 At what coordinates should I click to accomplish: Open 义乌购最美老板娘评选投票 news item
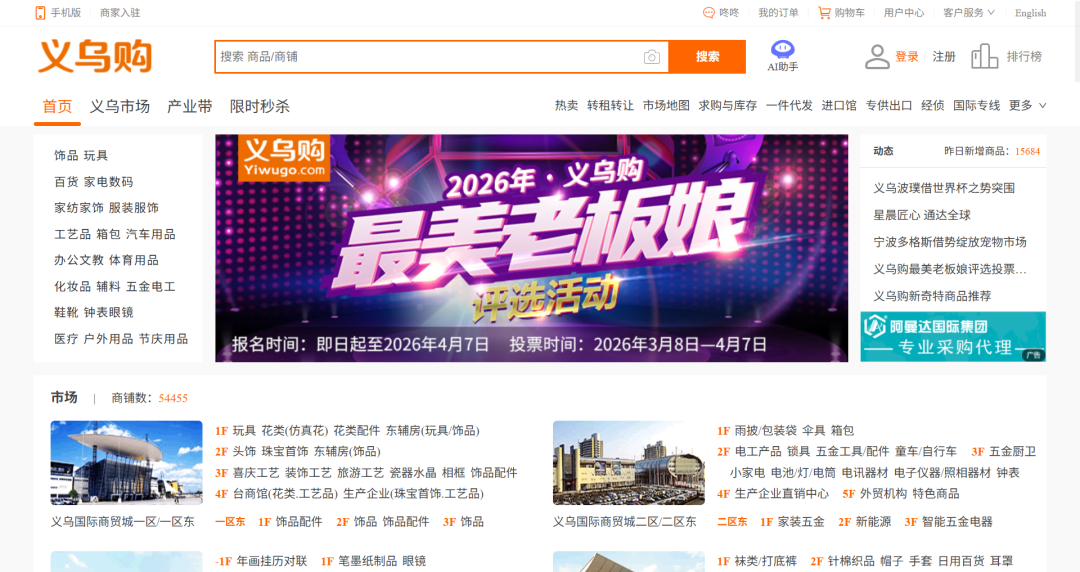(x=950, y=269)
